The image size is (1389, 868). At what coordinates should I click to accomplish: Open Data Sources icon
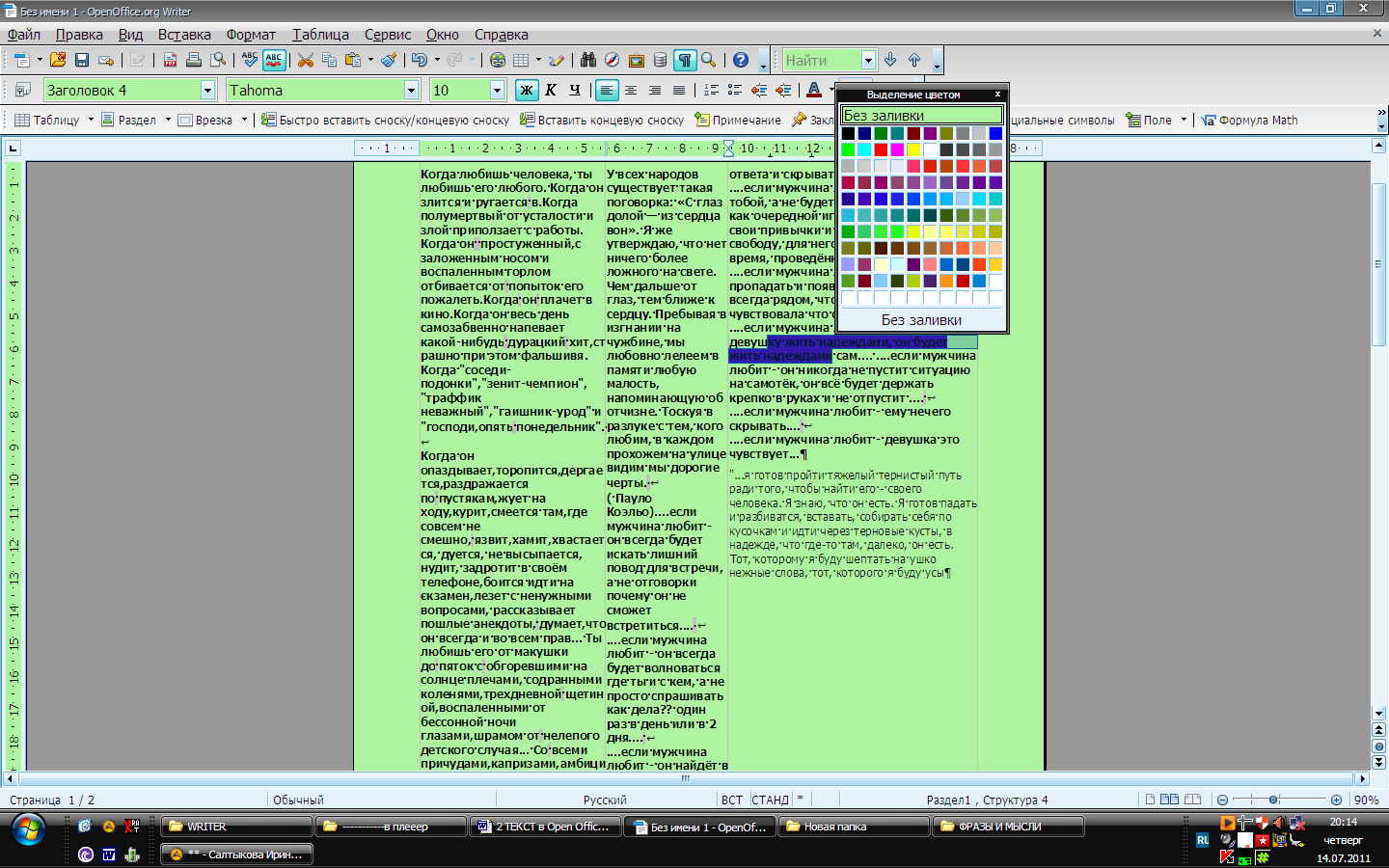660,60
